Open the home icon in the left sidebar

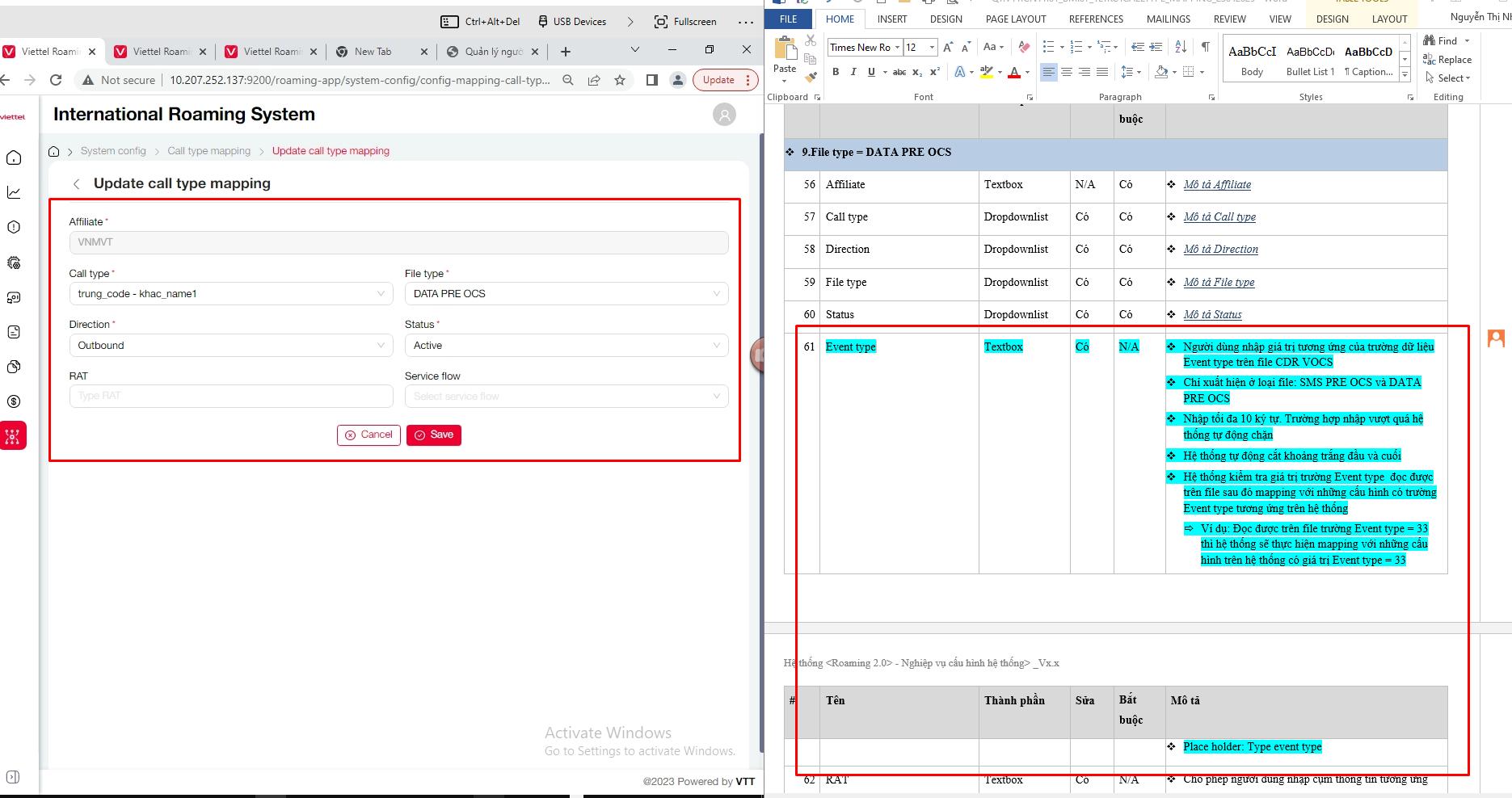point(14,157)
